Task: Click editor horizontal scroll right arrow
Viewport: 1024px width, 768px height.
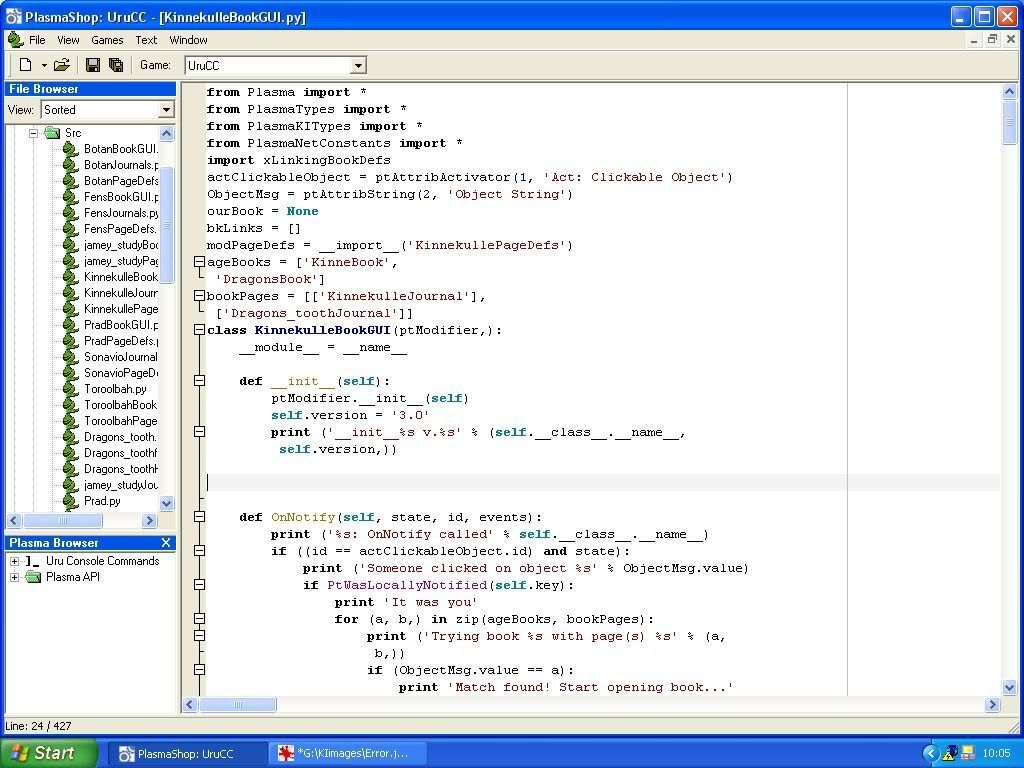Action: coord(992,705)
